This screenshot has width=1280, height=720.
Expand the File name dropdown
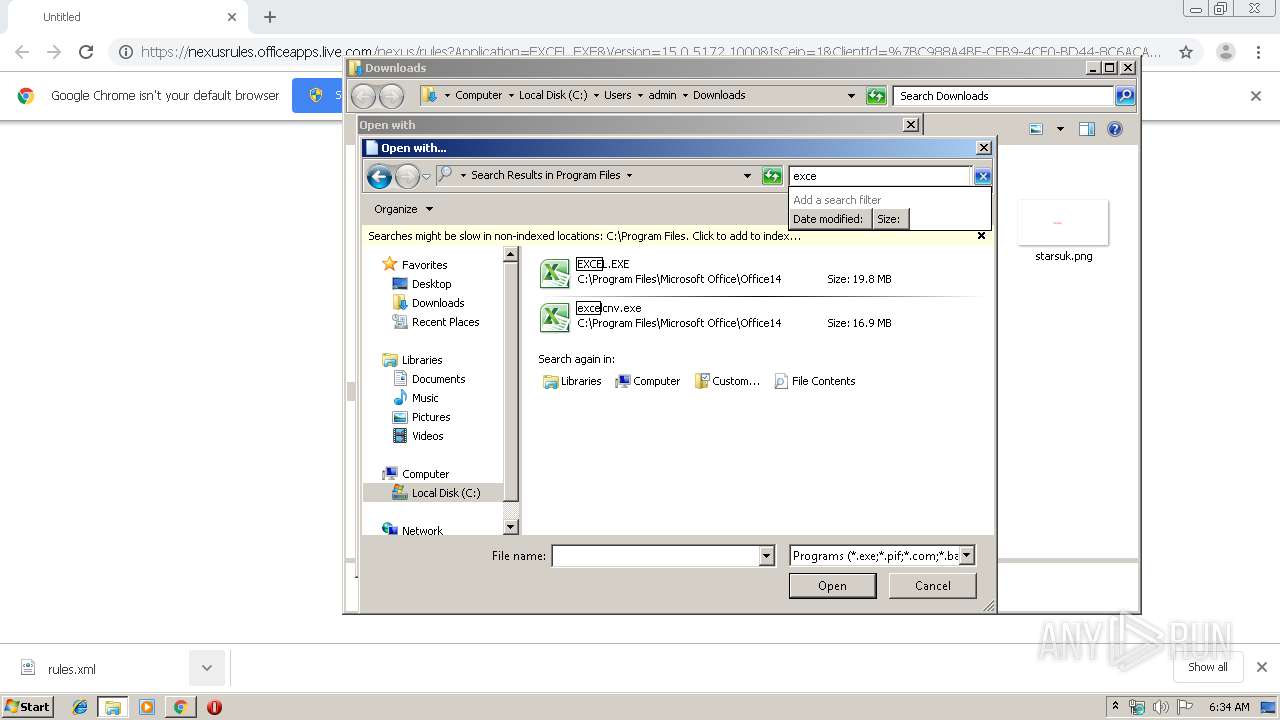(x=767, y=556)
